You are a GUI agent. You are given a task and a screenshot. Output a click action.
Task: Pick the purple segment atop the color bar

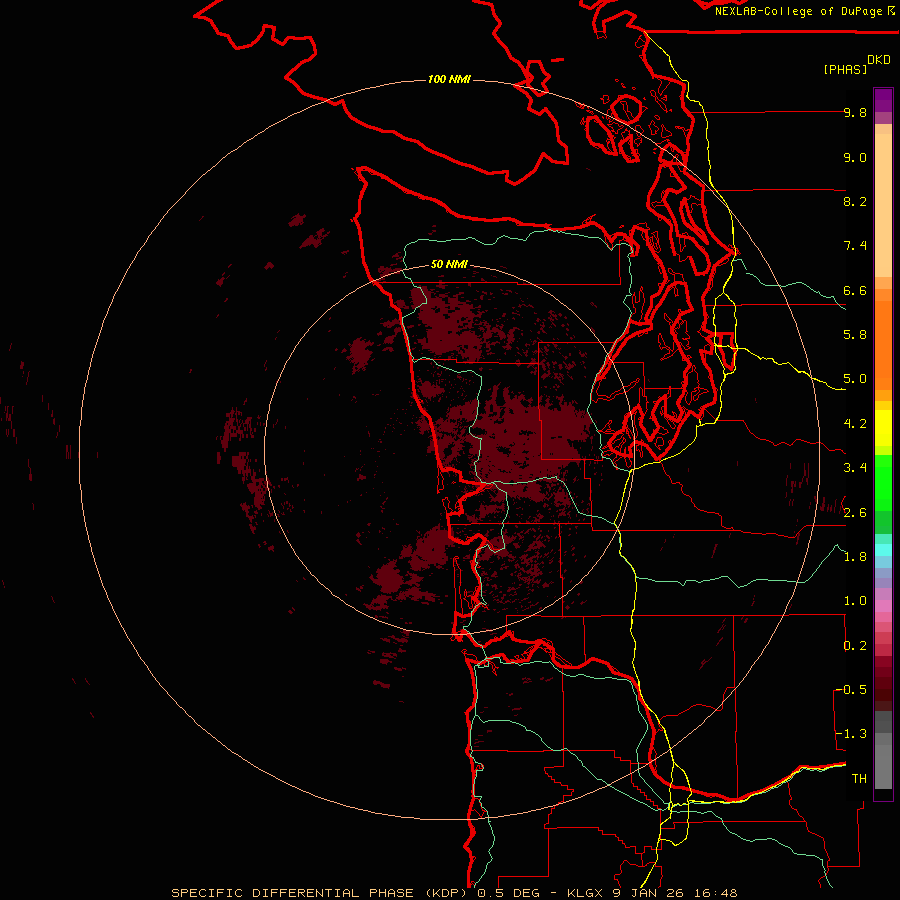883,100
